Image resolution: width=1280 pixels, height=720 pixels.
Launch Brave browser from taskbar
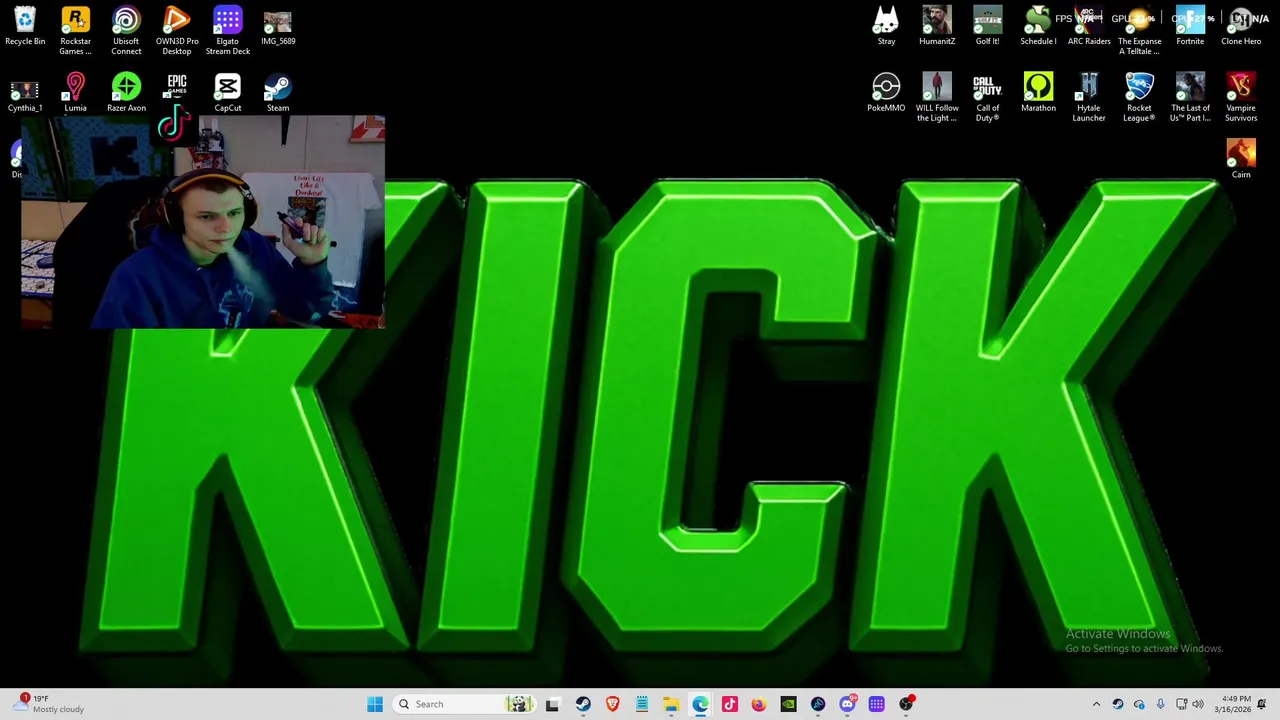[612, 704]
